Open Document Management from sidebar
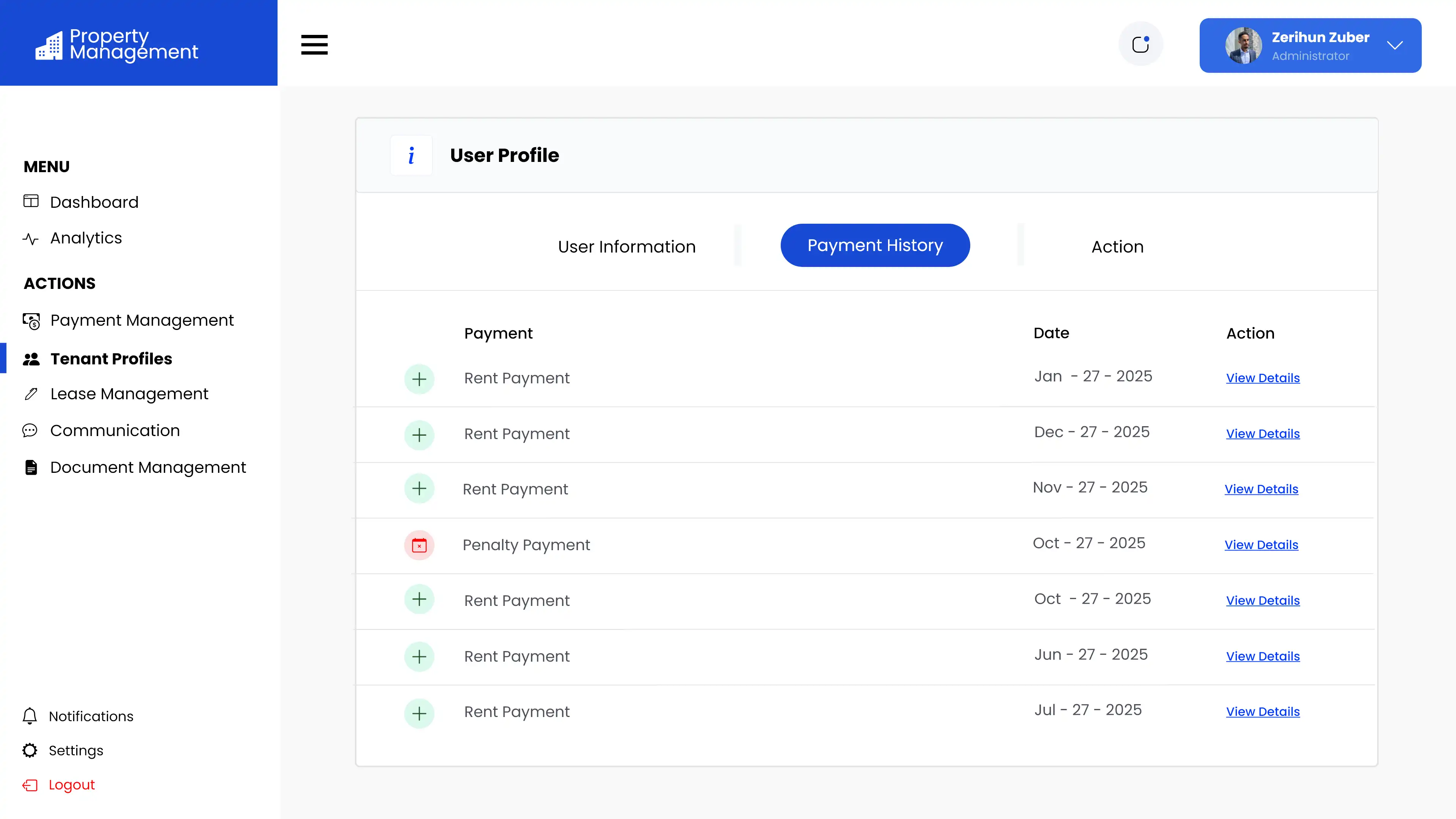1456x819 pixels. click(x=147, y=468)
